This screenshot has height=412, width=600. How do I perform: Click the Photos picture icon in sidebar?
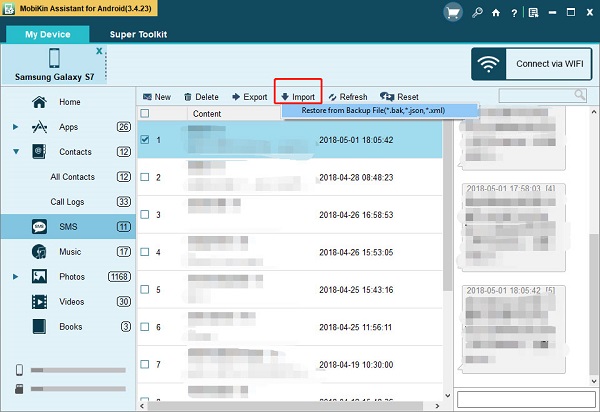tap(39, 277)
